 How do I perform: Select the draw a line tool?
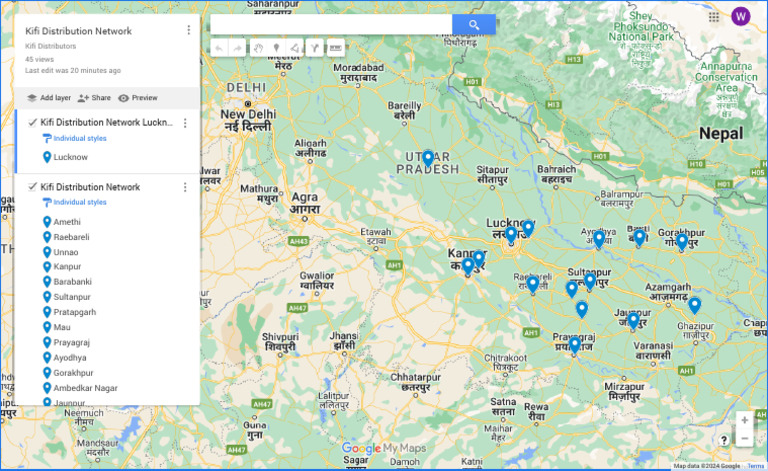(295, 48)
